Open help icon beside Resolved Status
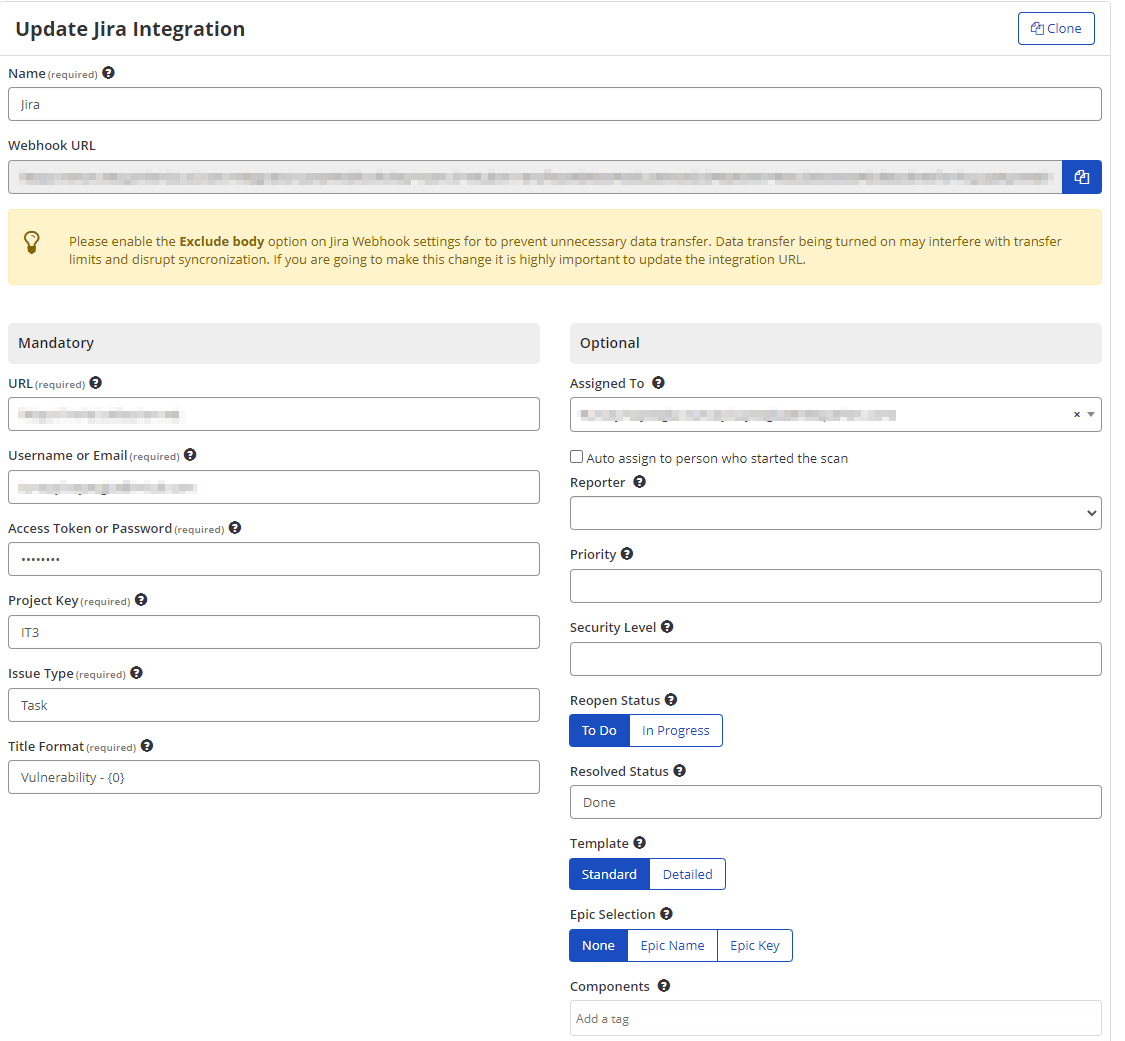This screenshot has height=1041, width=1125. tap(679, 771)
